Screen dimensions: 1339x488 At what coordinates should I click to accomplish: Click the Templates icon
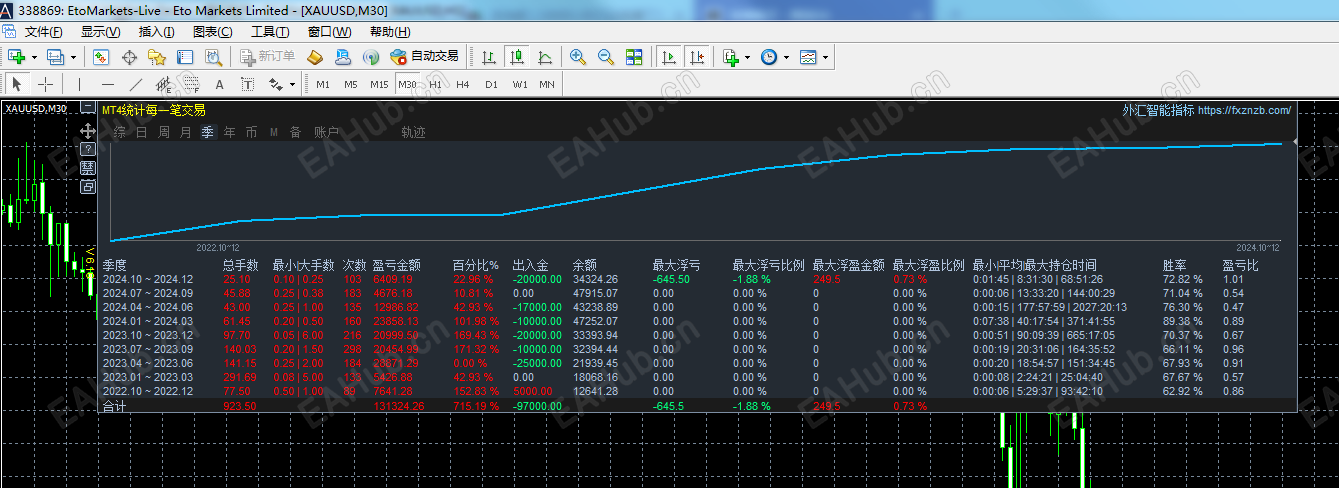click(x=808, y=57)
